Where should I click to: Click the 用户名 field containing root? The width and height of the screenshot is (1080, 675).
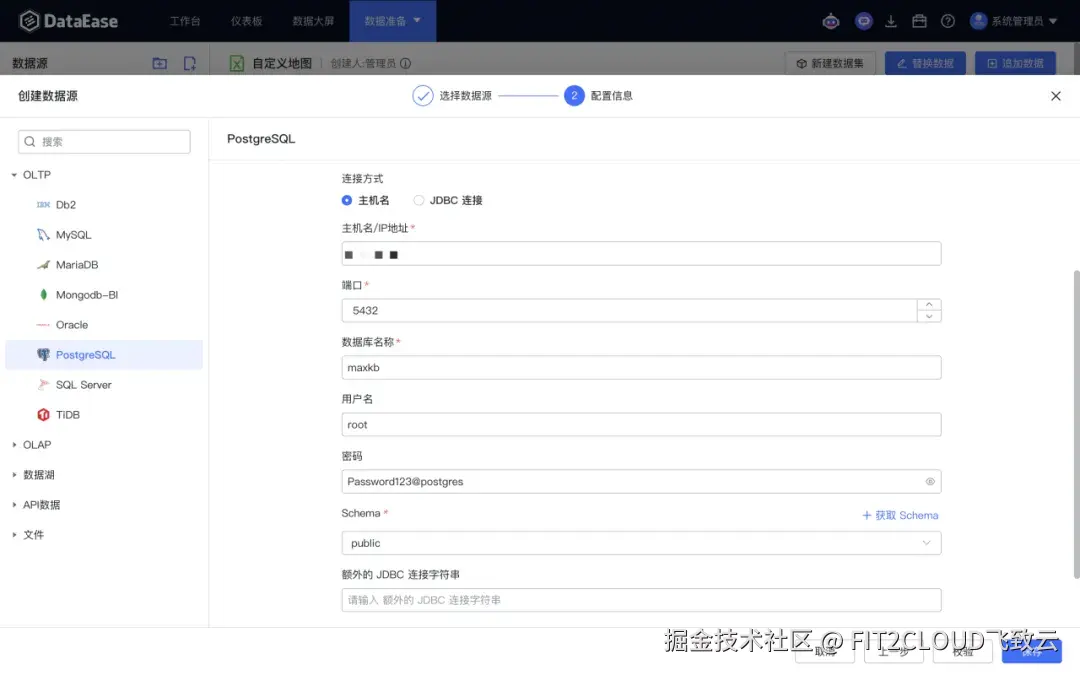[641, 424]
